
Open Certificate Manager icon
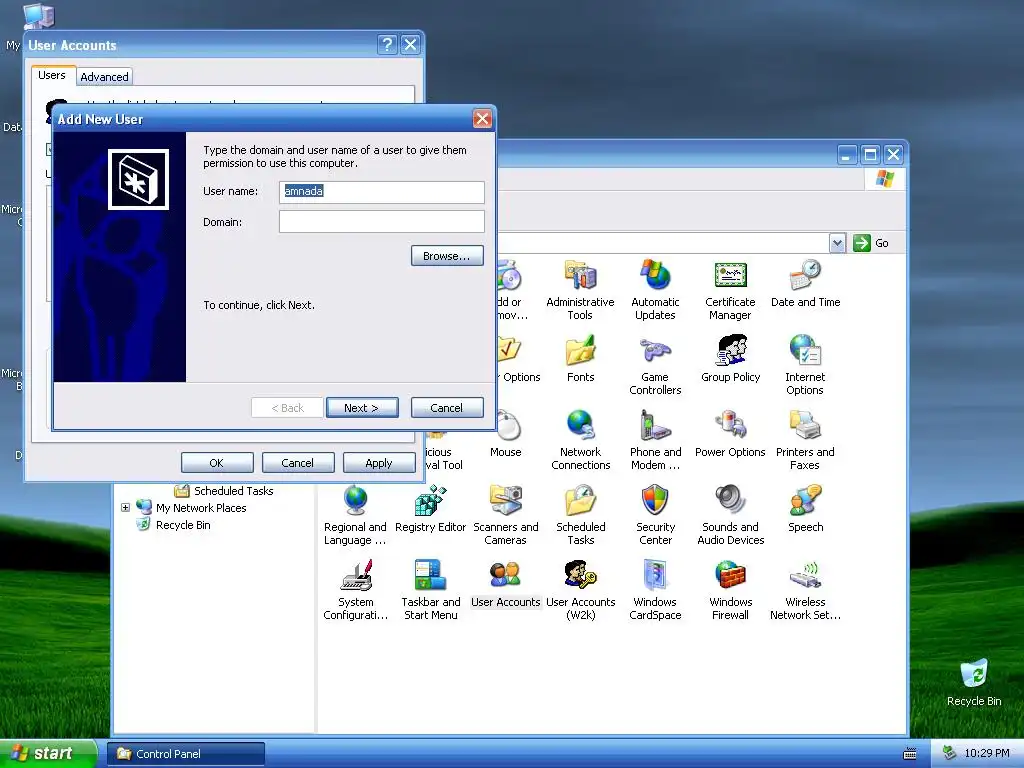(x=730, y=289)
